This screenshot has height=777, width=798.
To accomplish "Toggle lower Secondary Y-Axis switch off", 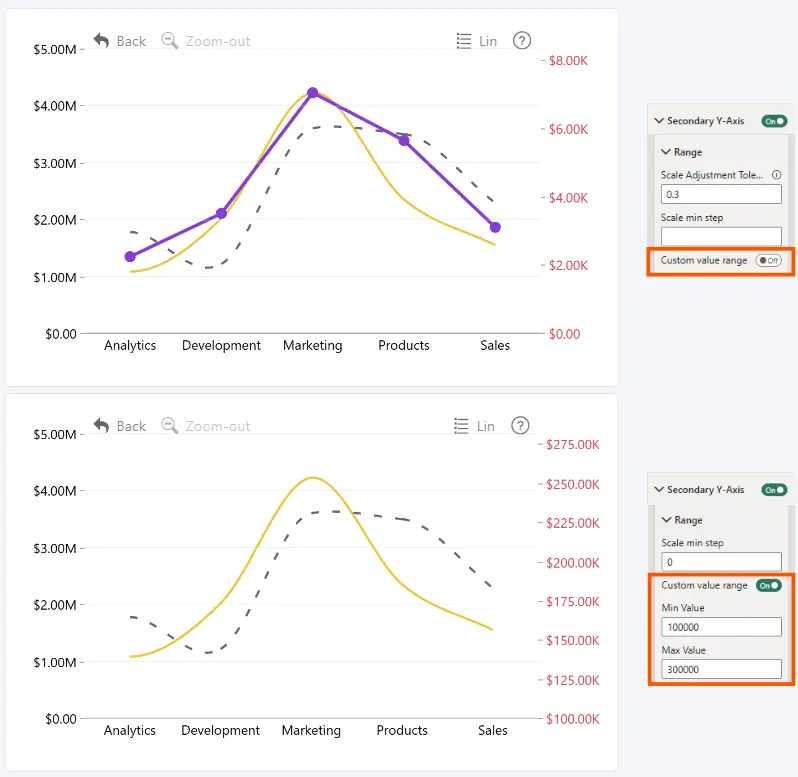I will click(x=774, y=490).
